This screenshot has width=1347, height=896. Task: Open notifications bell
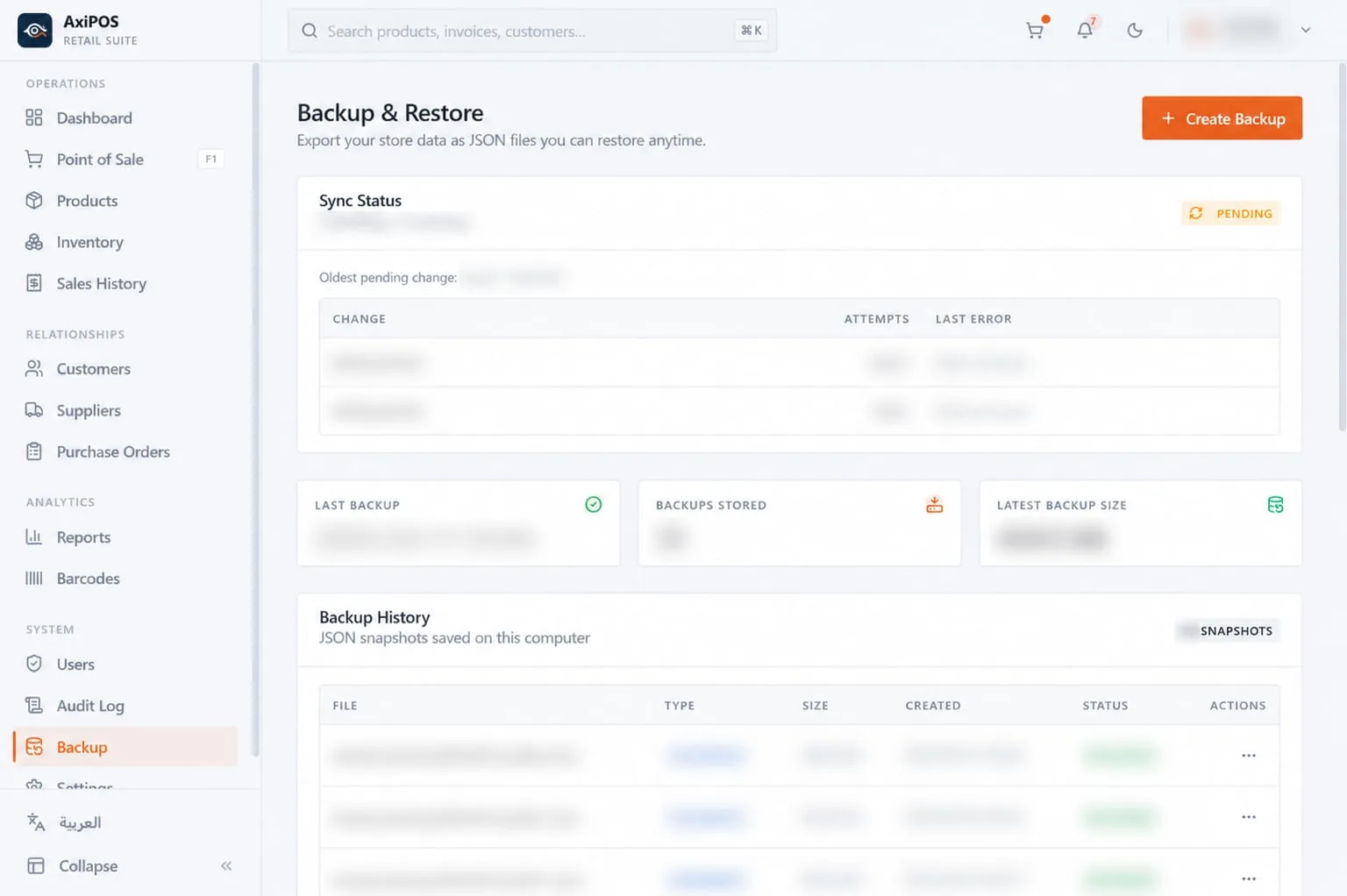coord(1085,30)
